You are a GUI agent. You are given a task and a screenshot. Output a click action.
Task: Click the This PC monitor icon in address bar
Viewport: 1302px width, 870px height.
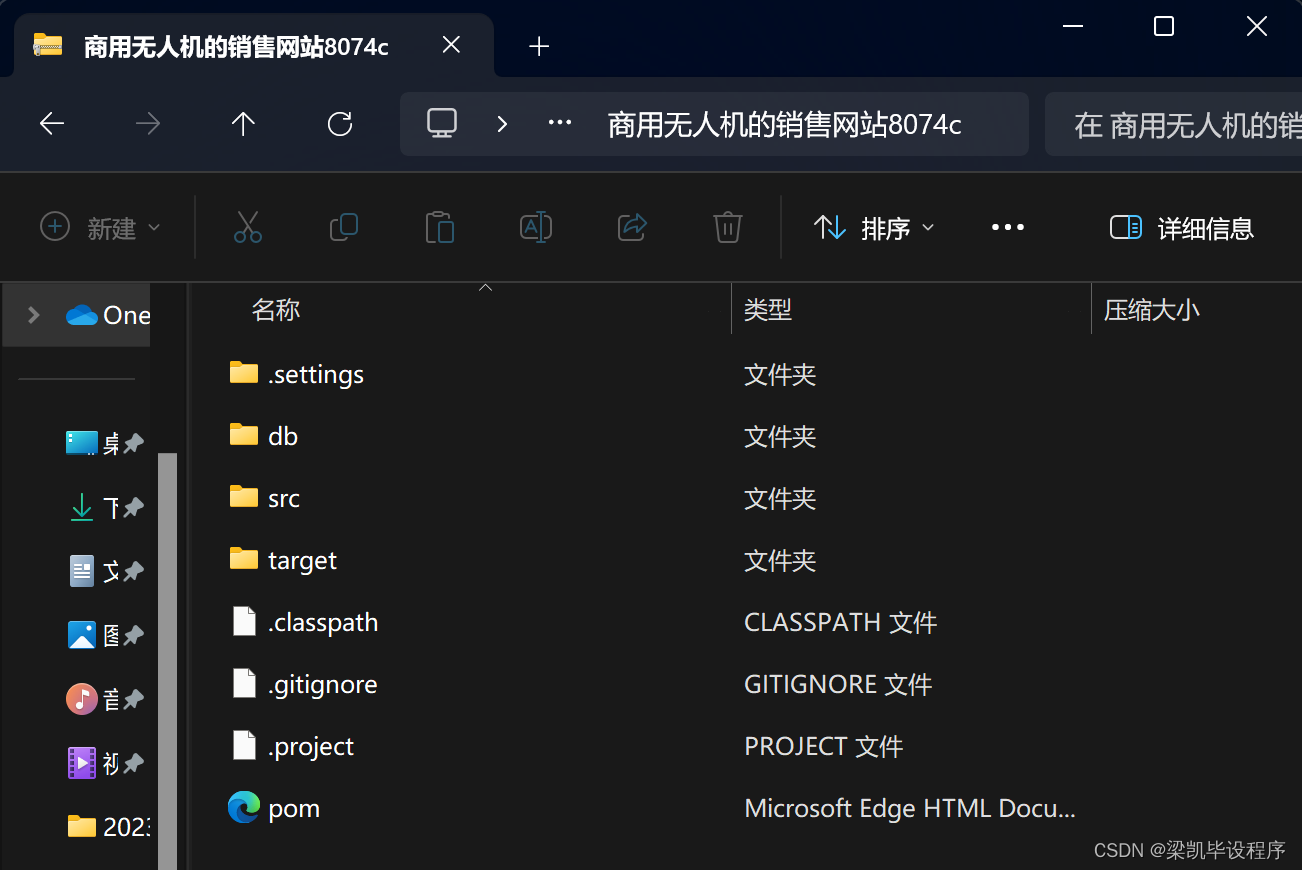click(x=442, y=123)
